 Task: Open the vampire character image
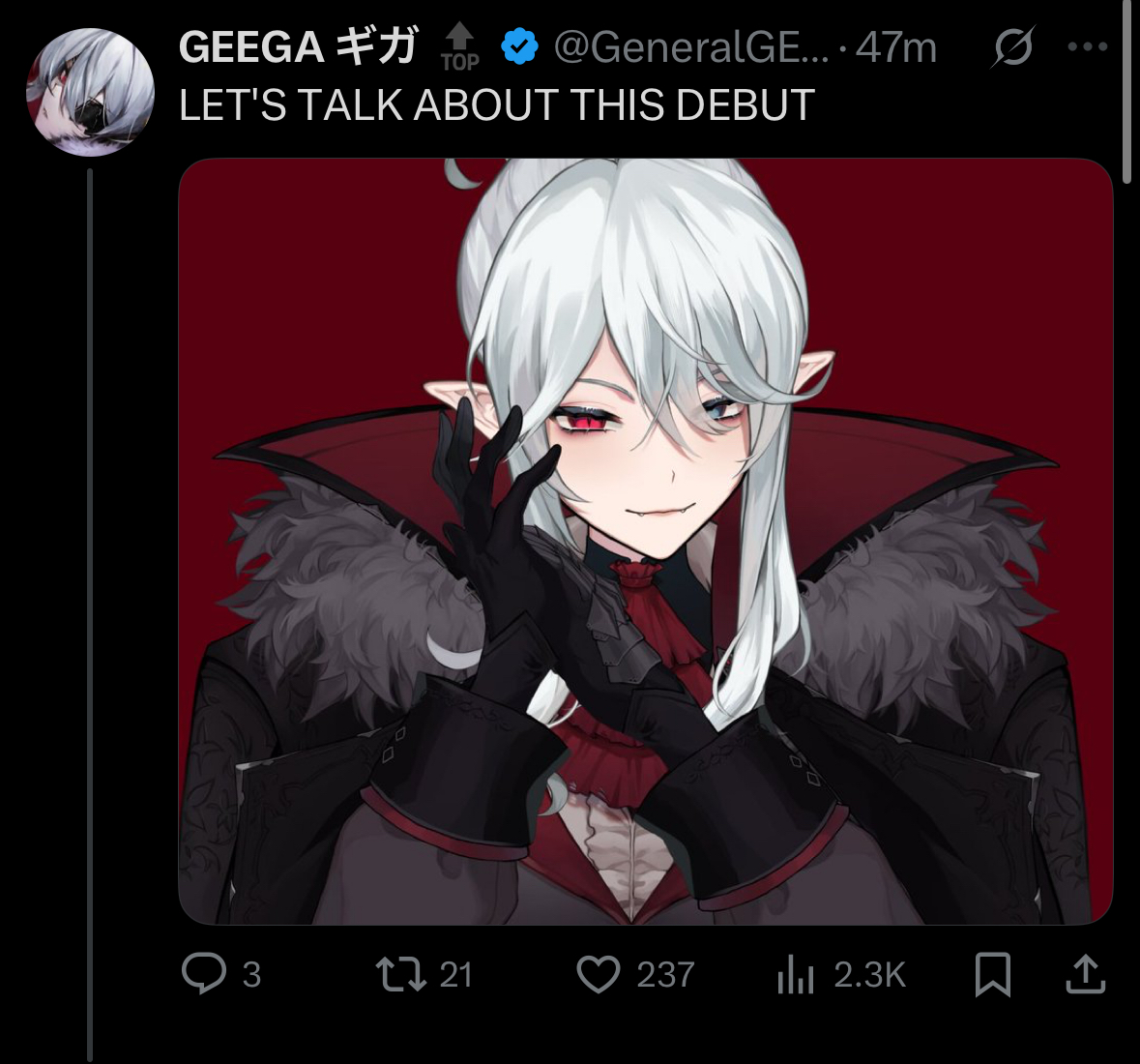pos(646,541)
